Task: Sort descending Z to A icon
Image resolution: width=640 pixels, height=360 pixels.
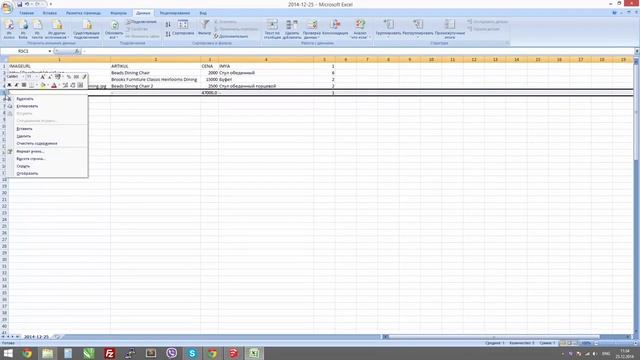Action: pyautogui.click(x=168, y=34)
